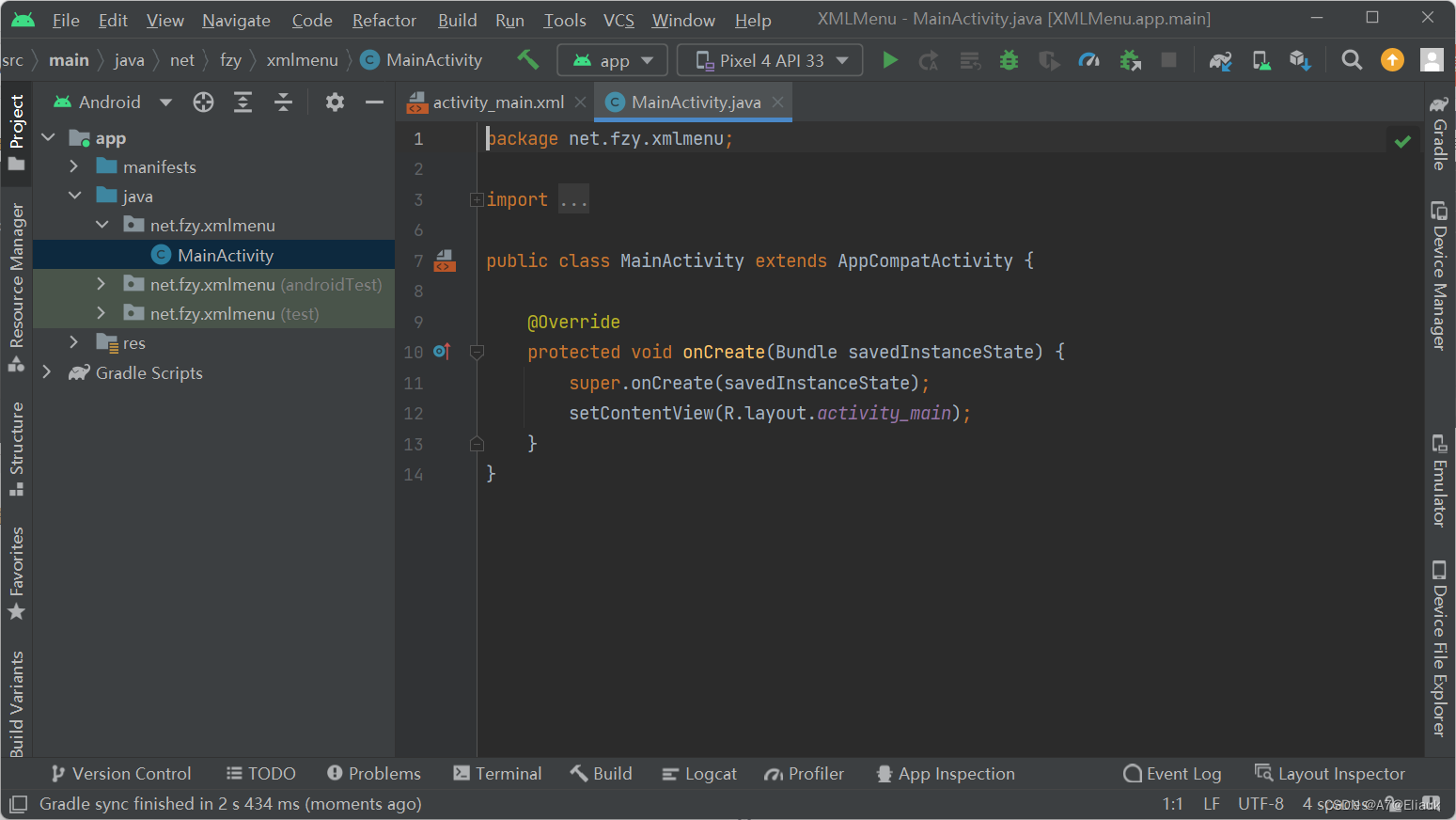Hide the Project panel with minus icon
Image resolution: width=1456 pixels, height=820 pixels.
point(374,102)
